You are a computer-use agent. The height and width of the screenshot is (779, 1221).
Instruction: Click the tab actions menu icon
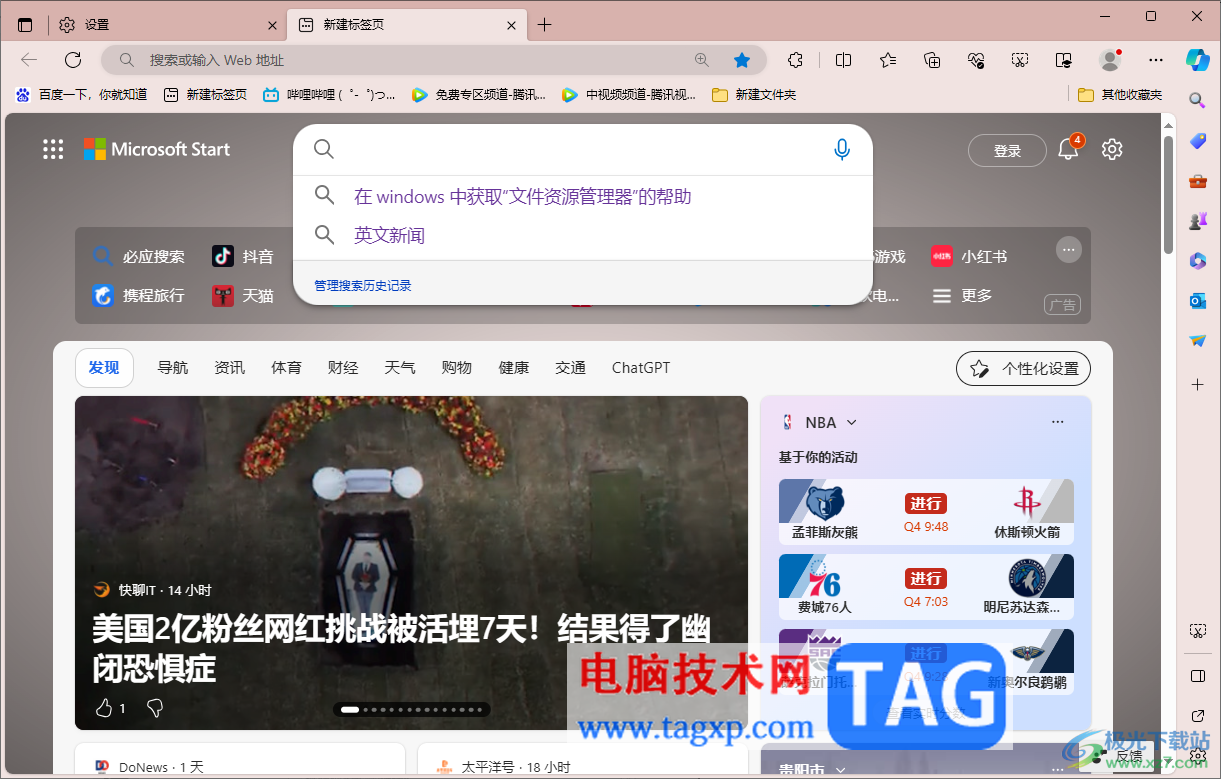[x=25, y=25]
